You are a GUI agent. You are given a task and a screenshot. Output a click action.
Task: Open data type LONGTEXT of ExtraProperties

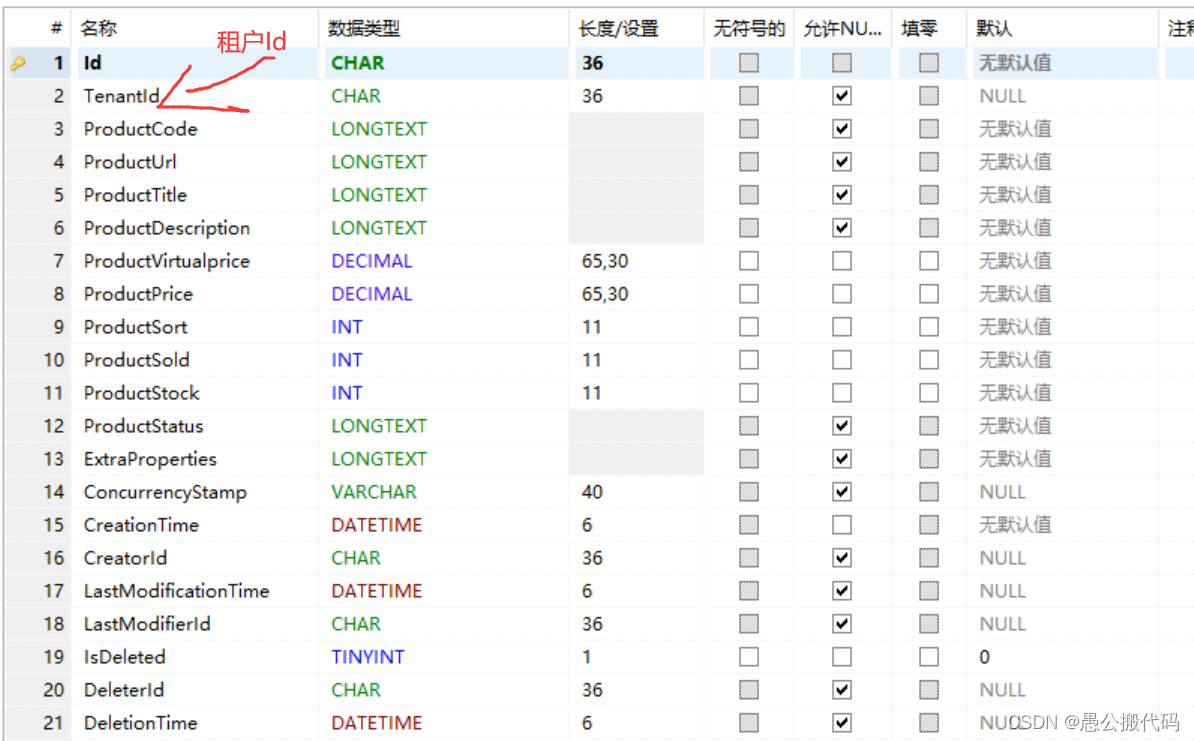[x=378, y=459]
